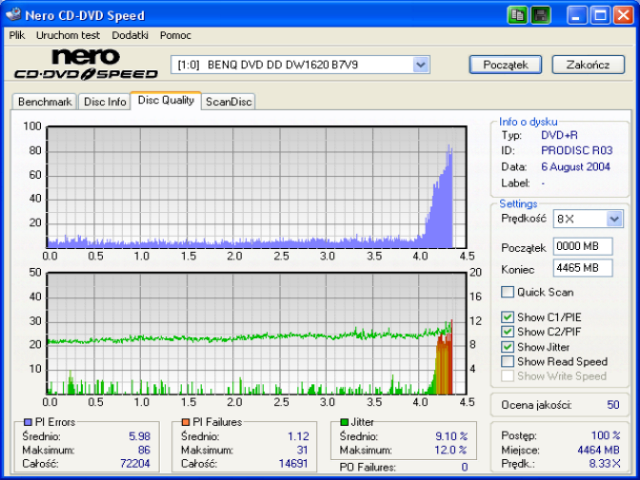Click PI Failures Całość value 14691
Viewport: 640px width, 480px height.
coord(293,464)
